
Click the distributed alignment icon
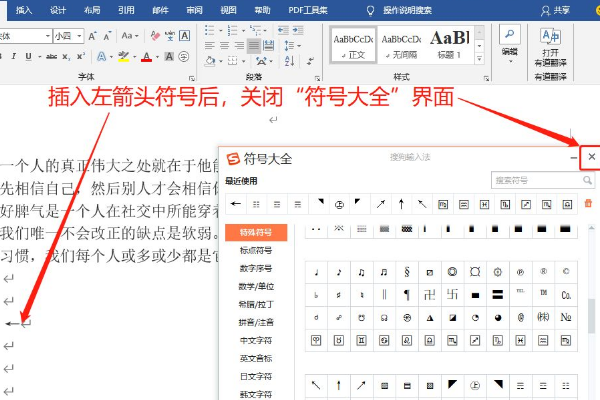click(x=269, y=46)
